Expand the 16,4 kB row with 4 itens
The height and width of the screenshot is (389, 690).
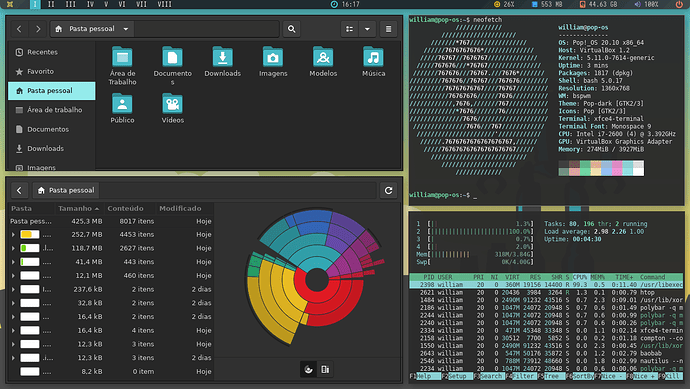tap(13, 330)
